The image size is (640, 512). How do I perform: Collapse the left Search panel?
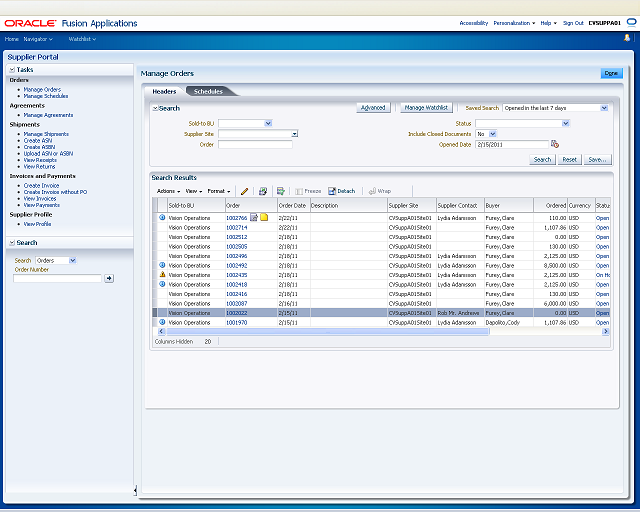coord(12,243)
